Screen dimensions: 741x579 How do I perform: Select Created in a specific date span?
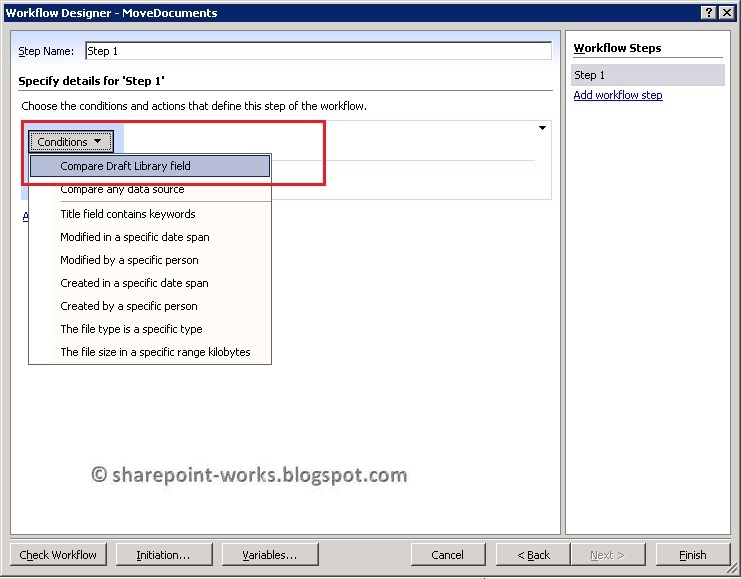click(x=150, y=283)
